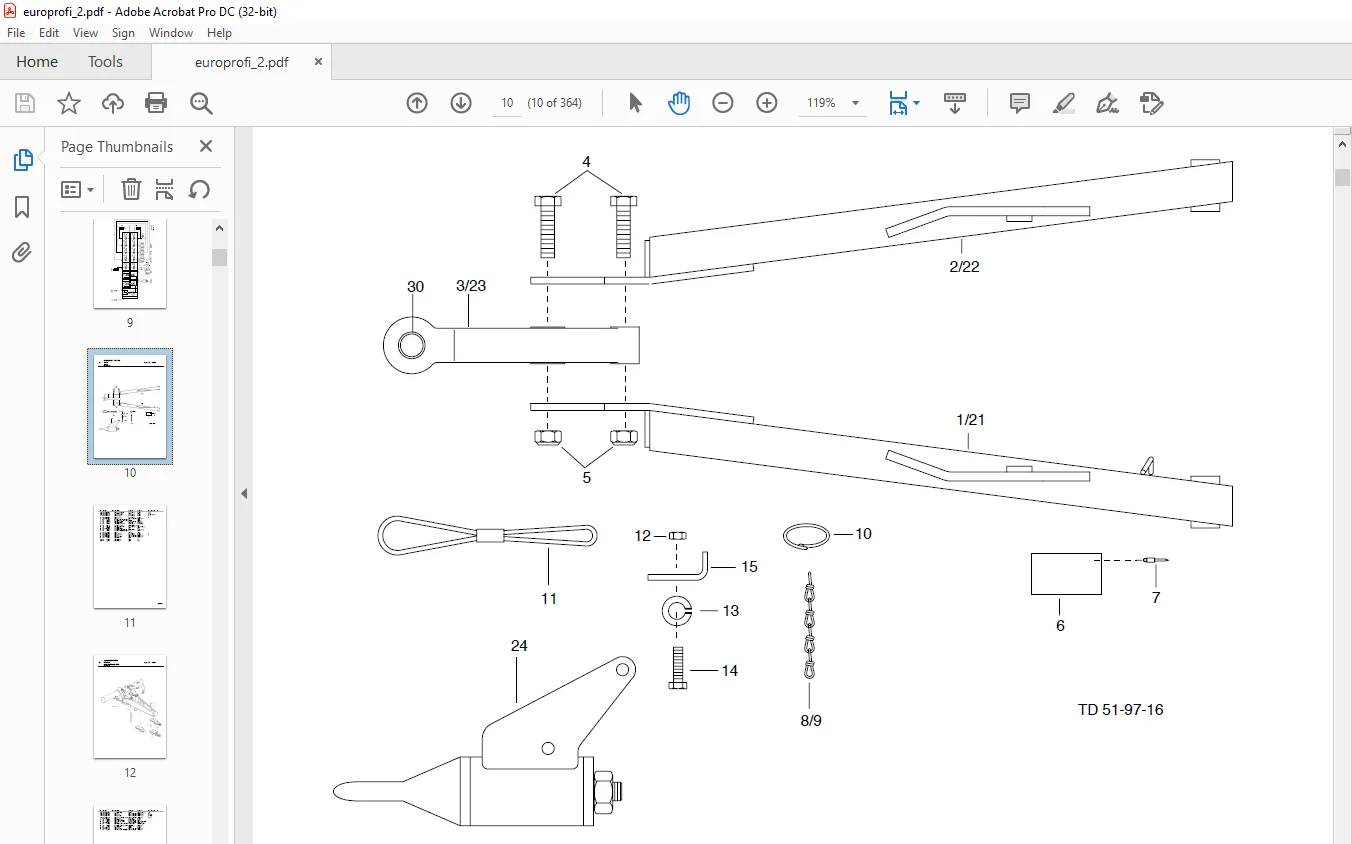The height and width of the screenshot is (844, 1352).
Task: Activate the hand pan tool
Action: pyautogui.click(x=679, y=103)
